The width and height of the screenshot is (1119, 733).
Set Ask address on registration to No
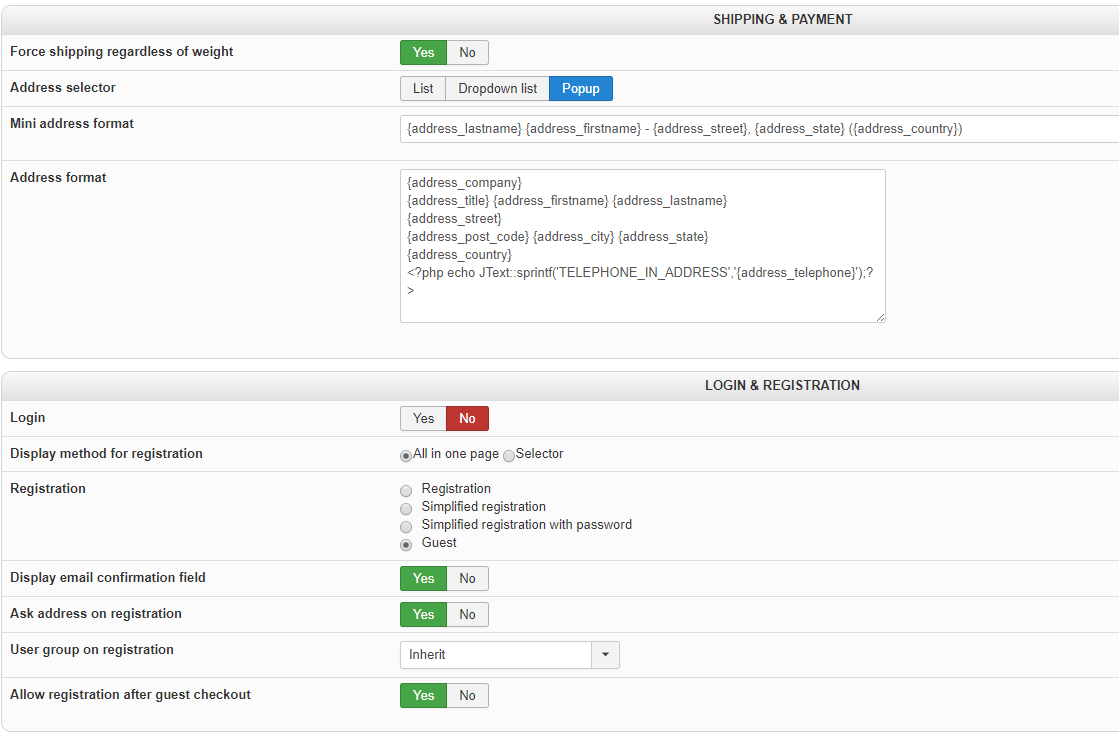(x=467, y=615)
